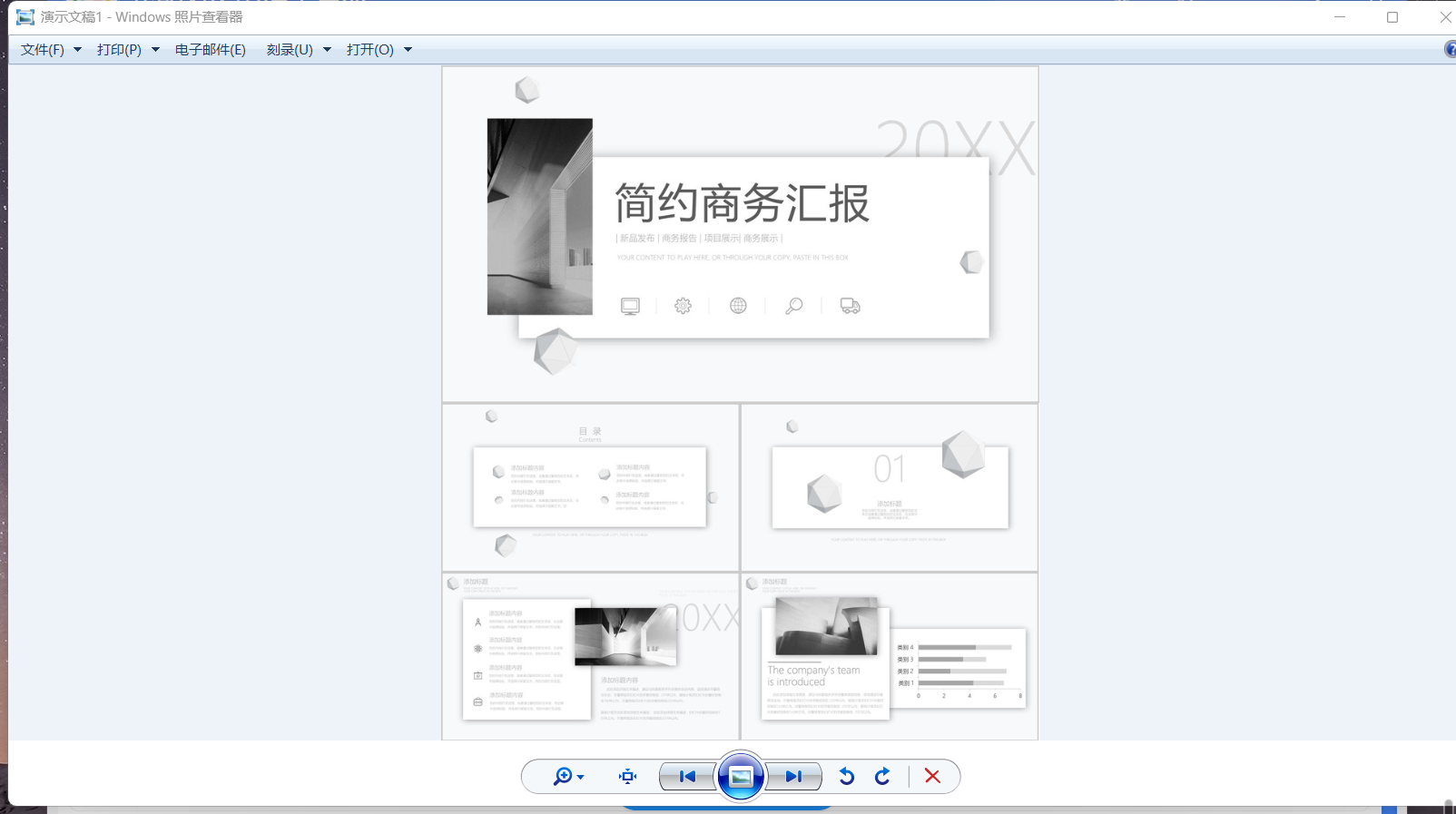
Task: Click the truck icon on the title slide
Action: coord(850,307)
